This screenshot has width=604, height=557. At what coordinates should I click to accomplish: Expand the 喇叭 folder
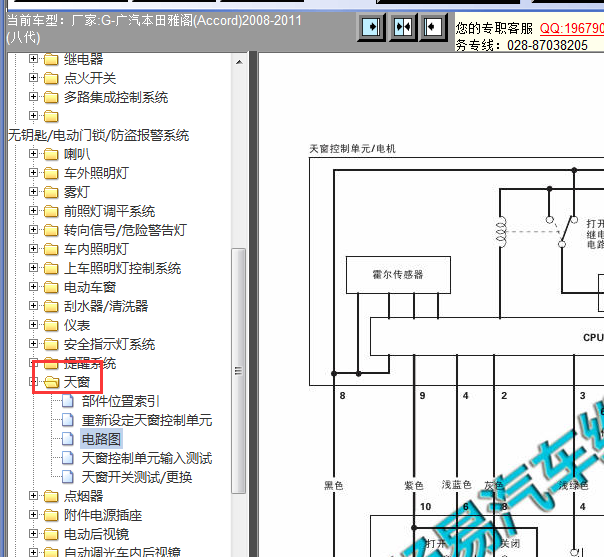[x=34, y=154]
